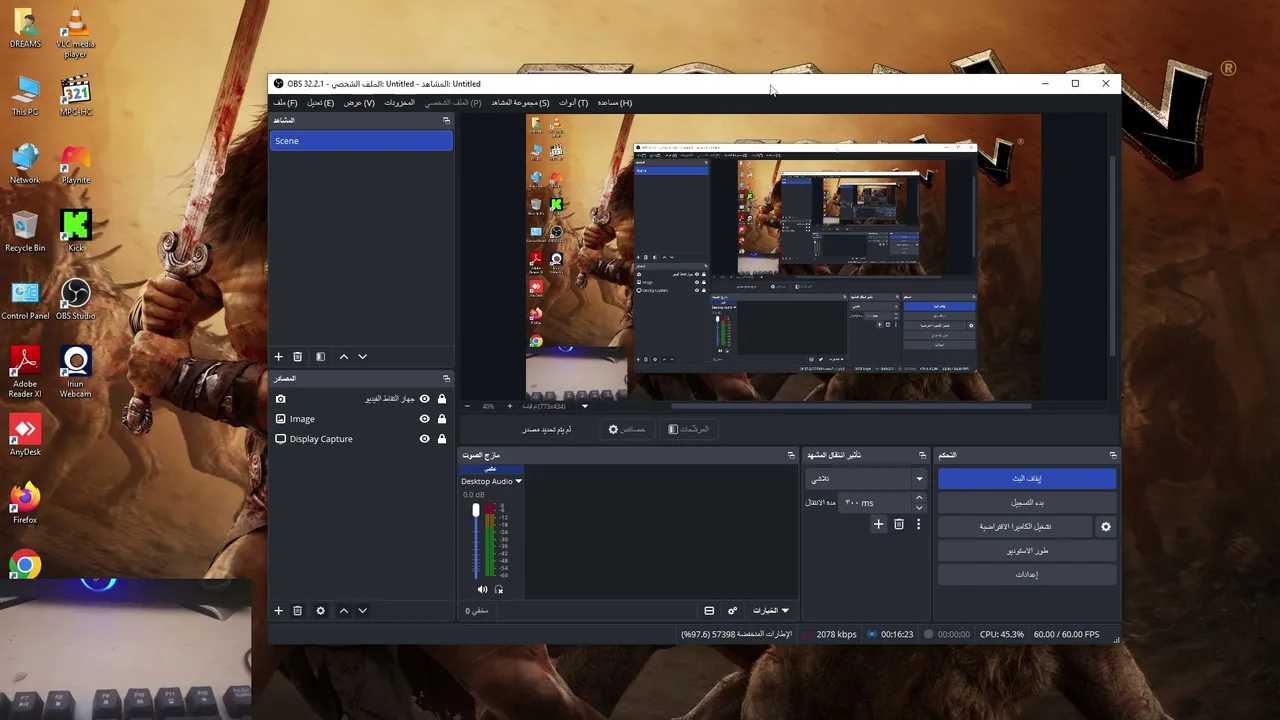
Task: Unlock the Display Capture source
Action: (x=442, y=439)
